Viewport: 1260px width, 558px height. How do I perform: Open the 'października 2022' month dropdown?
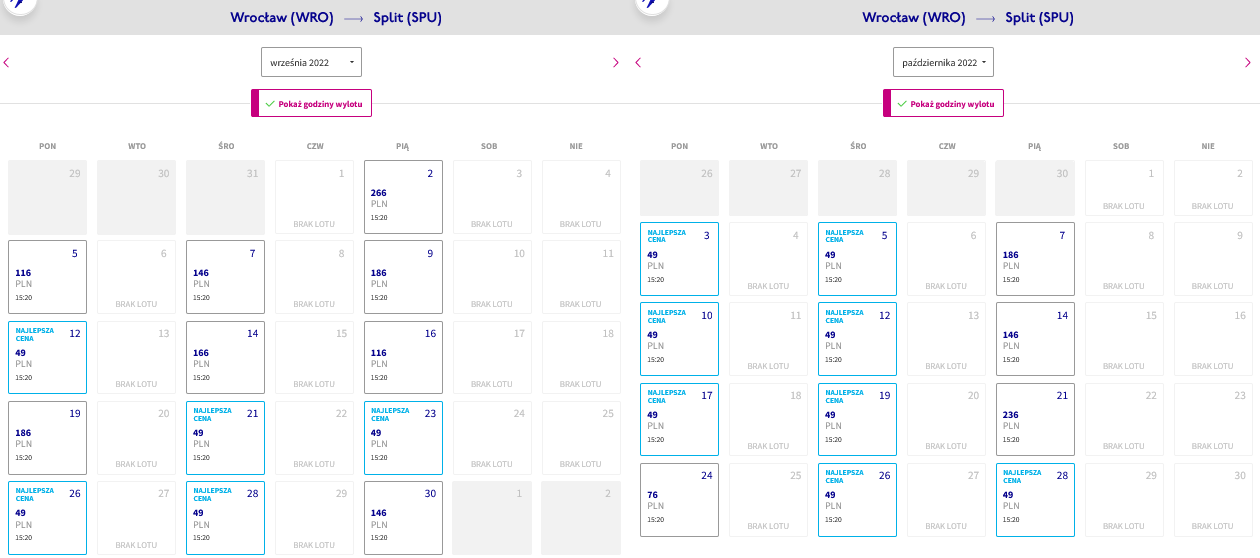pos(943,62)
